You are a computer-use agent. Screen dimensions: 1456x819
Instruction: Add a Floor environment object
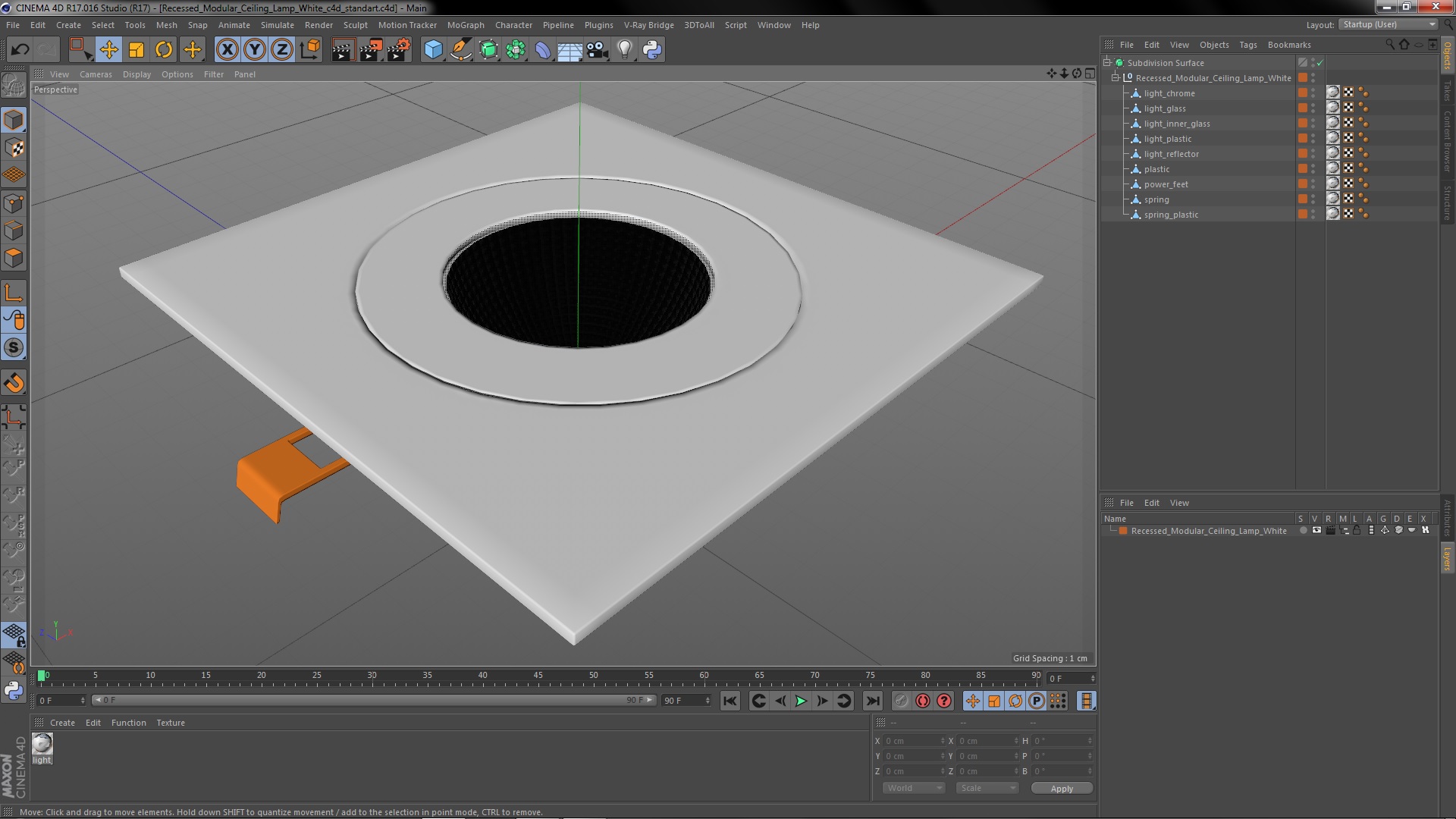[x=570, y=50]
